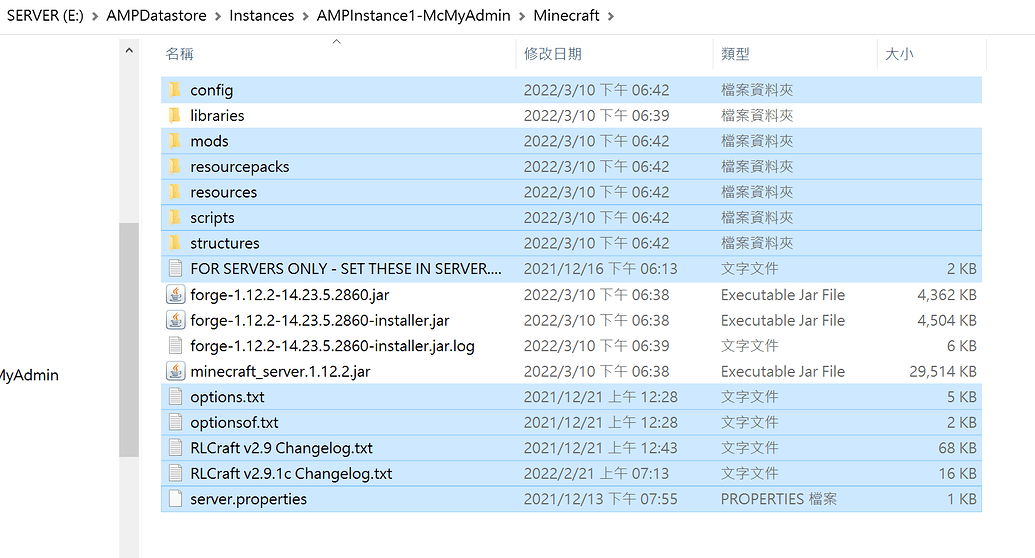1035x558 pixels.
Task: Click Minecraft in the breadcrumb path
Action: [x=566, y=15]
